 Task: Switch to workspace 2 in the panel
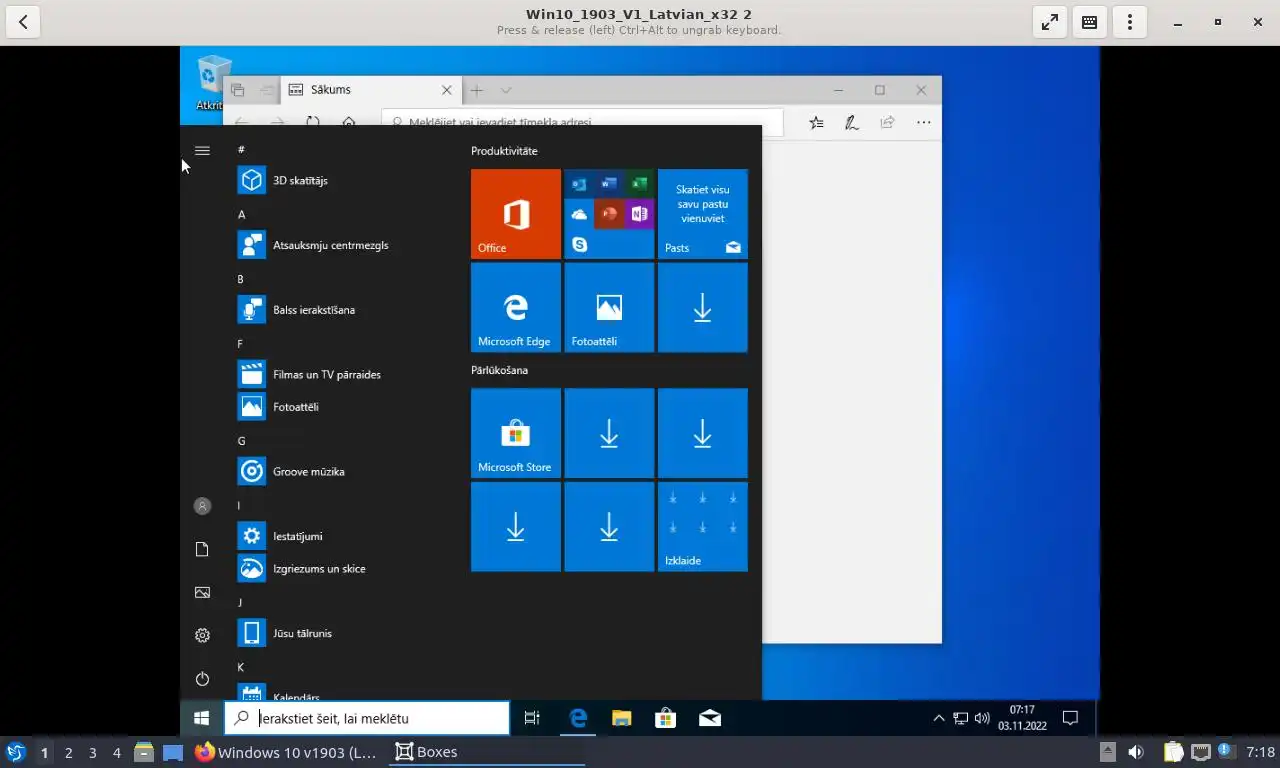pos(68,752)
